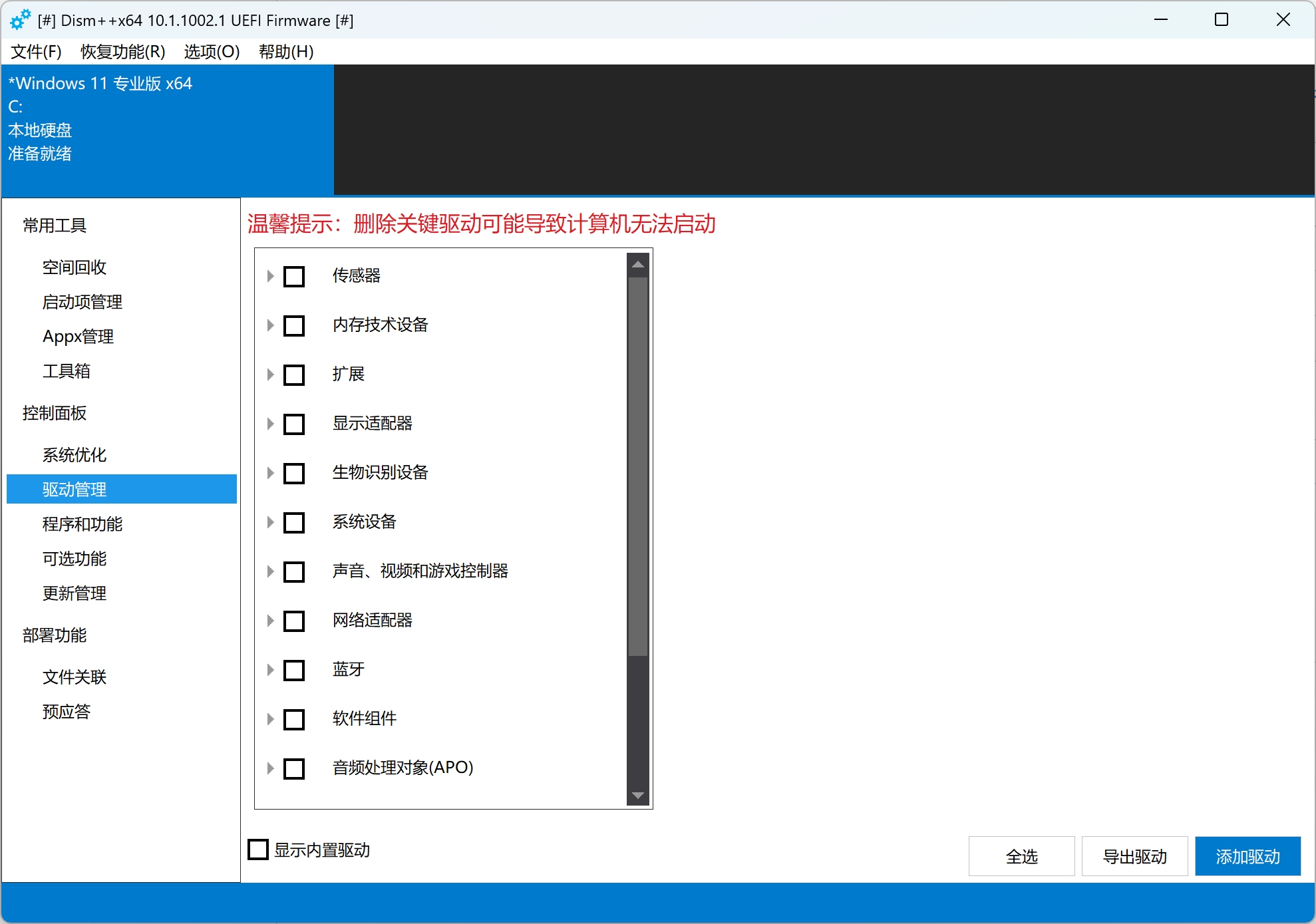The image size is (1316, 924).
Task: Click the 显示适配器 label text
Action: tap(373, 423)
